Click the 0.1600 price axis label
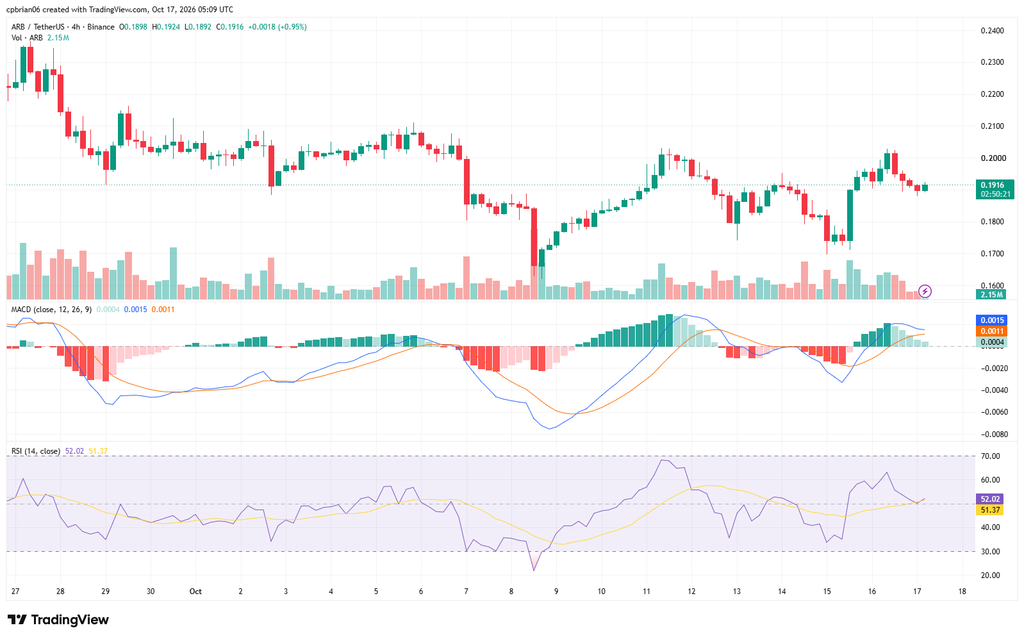 coord(993,286)
